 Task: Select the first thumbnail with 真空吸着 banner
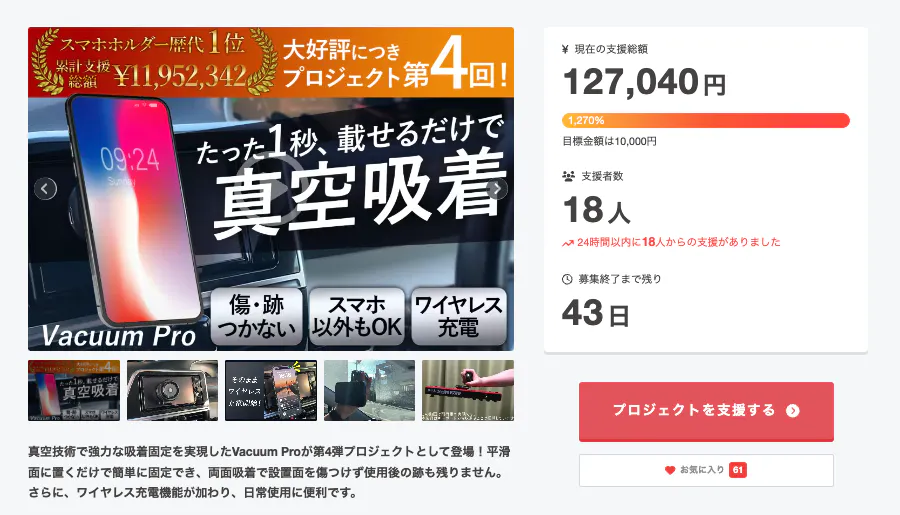(x=74, y=390)
